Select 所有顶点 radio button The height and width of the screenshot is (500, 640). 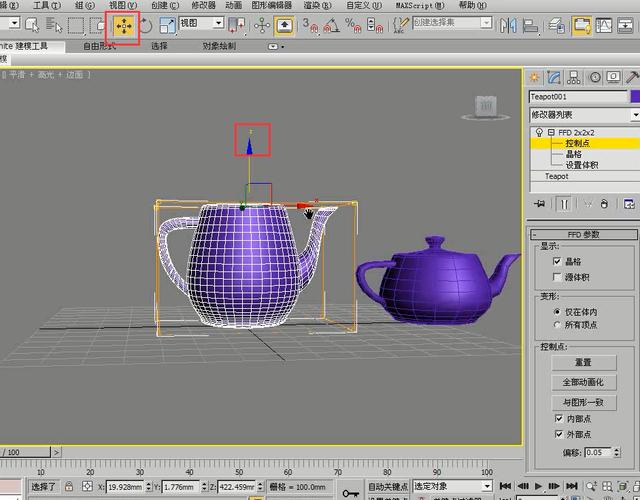coord(557,325)
